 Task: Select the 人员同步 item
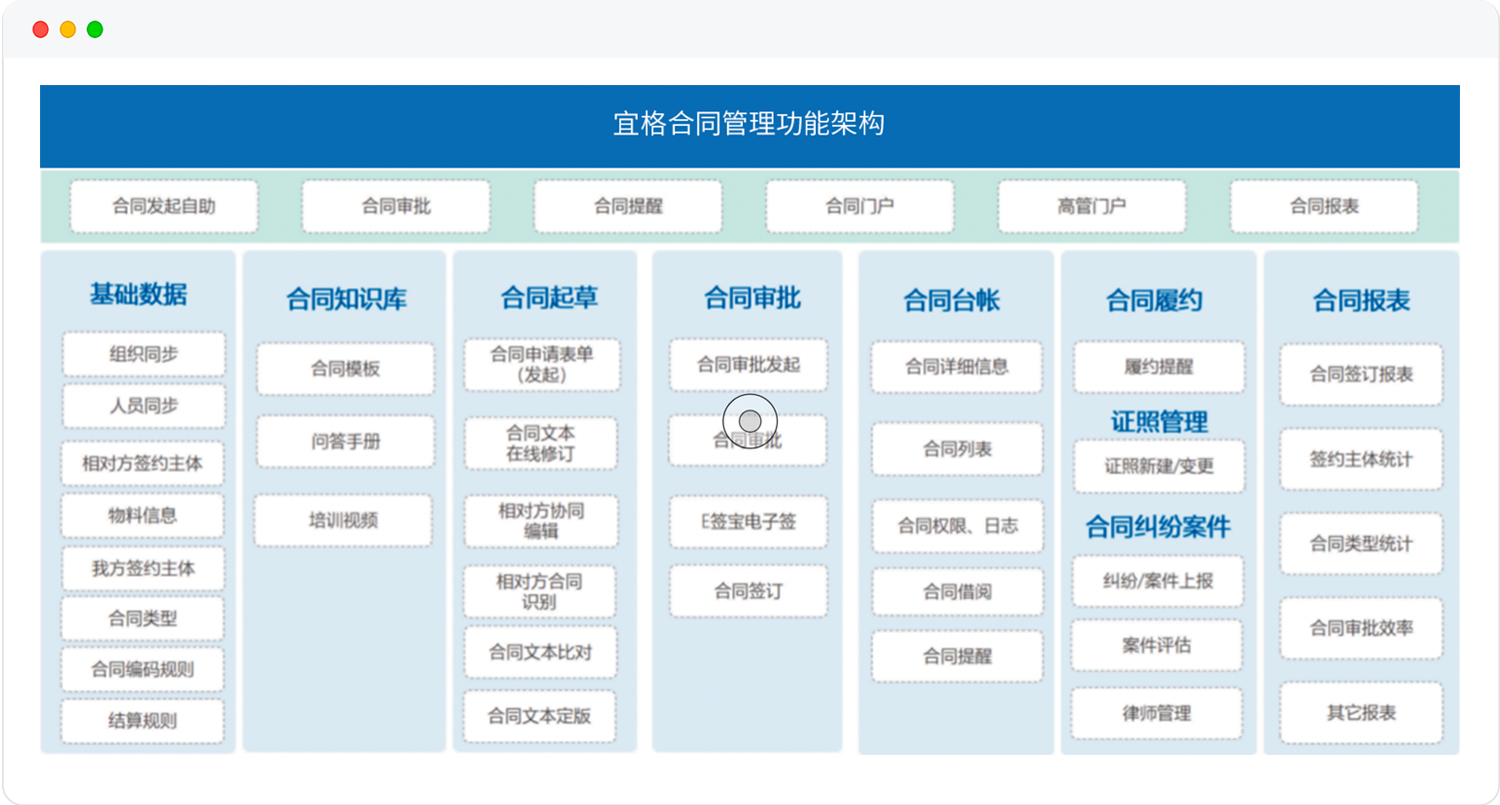(144, 407)
